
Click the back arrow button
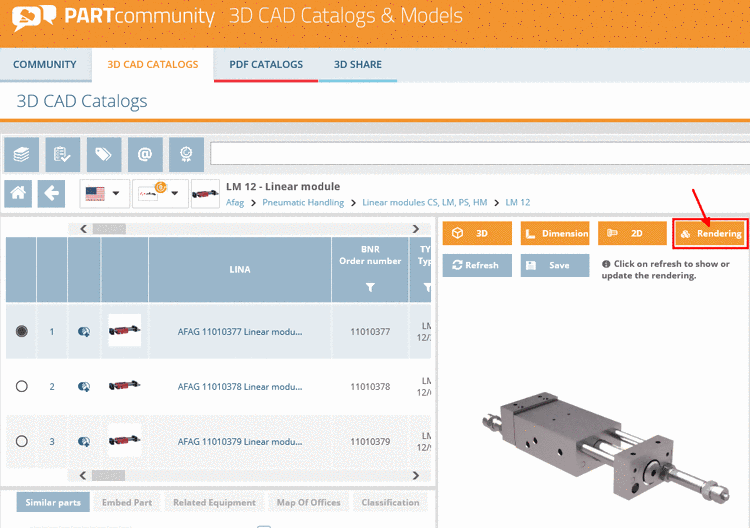(51, 194)
